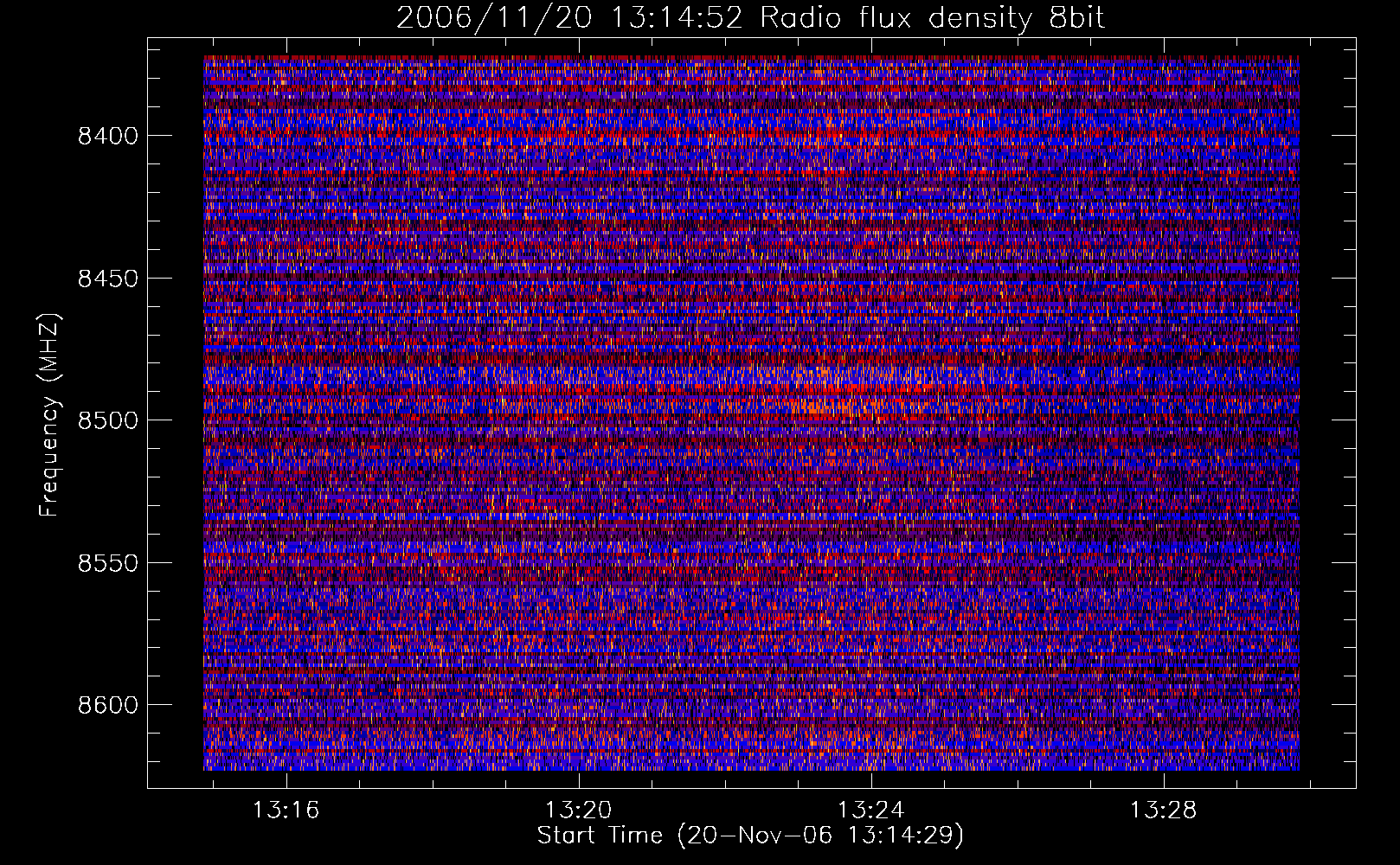Click the 13:28 time axis label
The height and width of the screenshot is (865, 1400).
1163,810
